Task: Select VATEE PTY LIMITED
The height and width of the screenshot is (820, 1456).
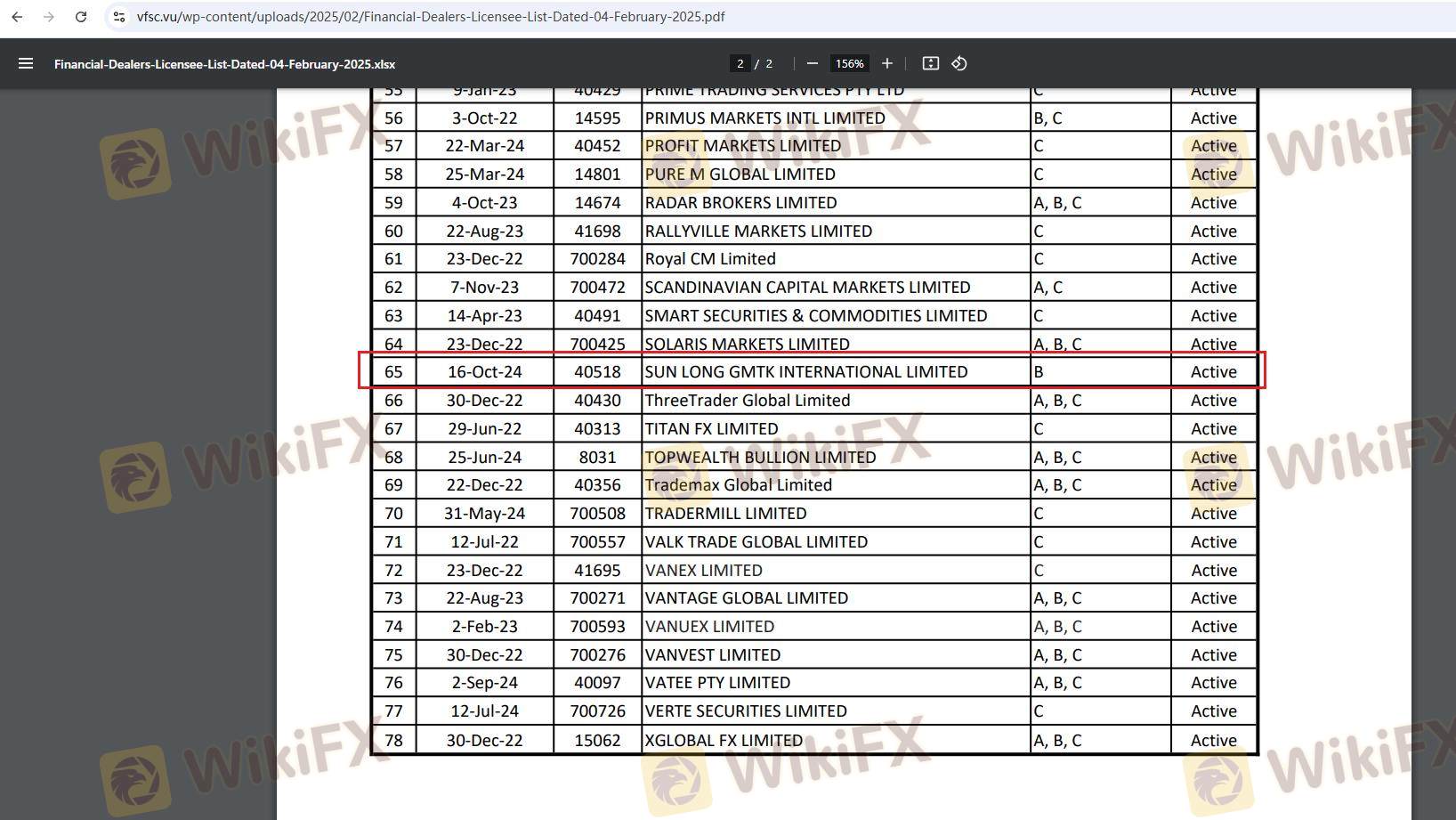Action: click(717, 683)
